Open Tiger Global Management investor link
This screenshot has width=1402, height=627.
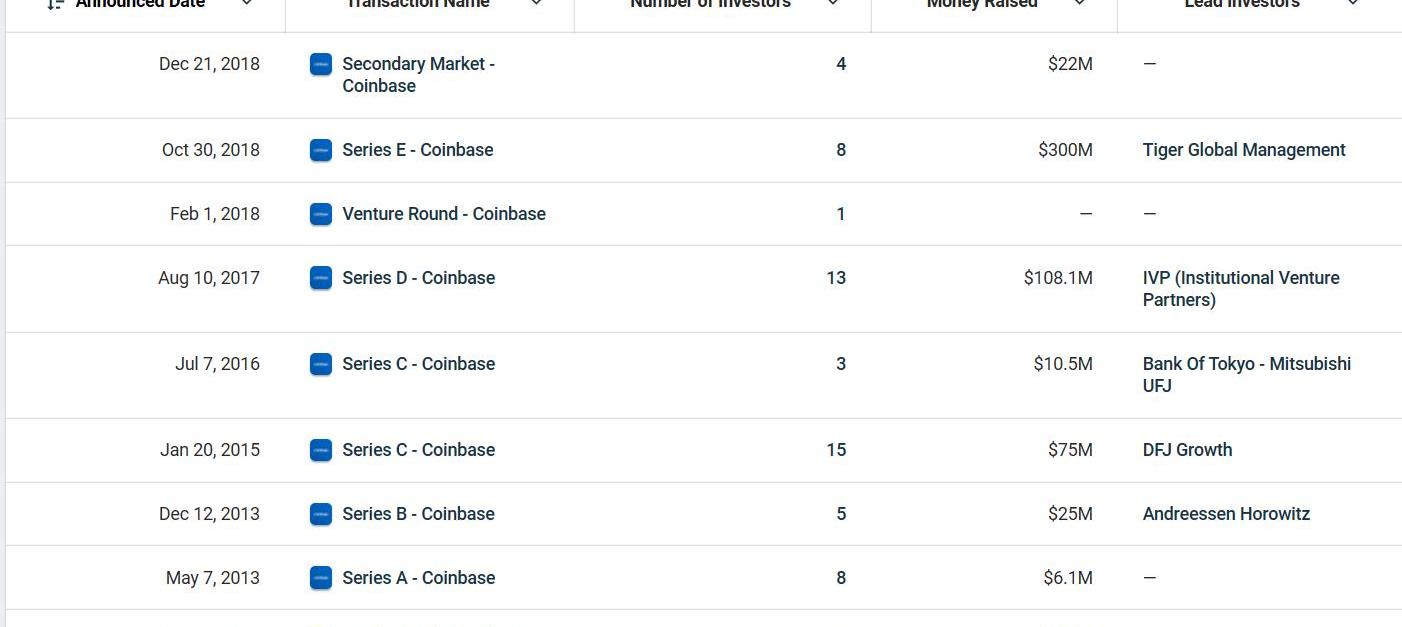pyautogui.click(x=1244, y=150)
